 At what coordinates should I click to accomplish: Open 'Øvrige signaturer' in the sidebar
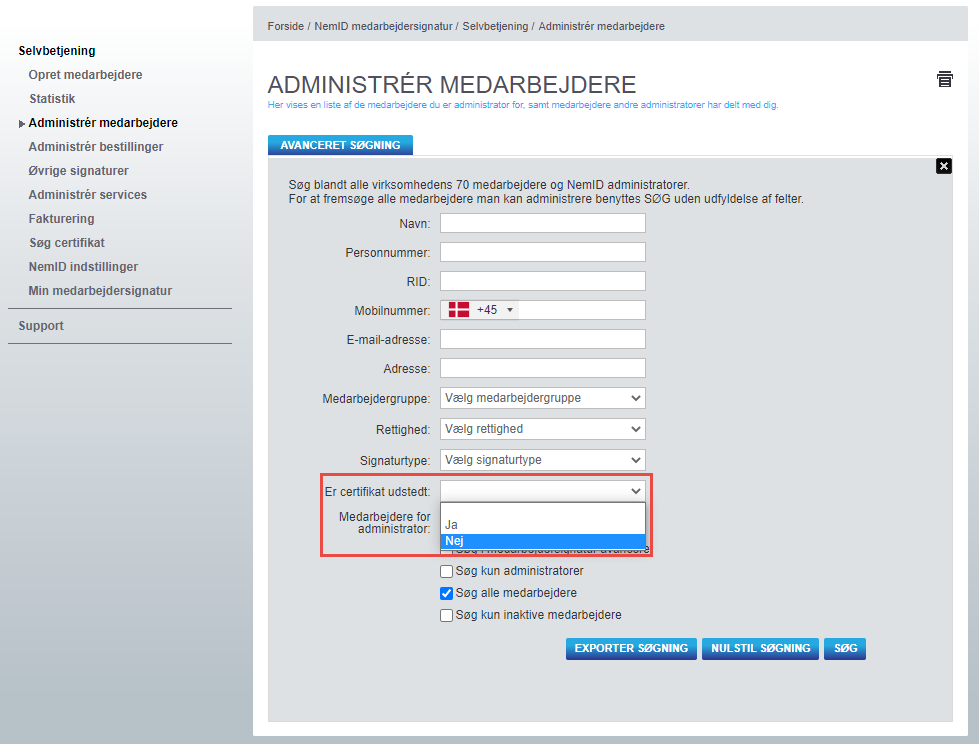click(79, 171)
